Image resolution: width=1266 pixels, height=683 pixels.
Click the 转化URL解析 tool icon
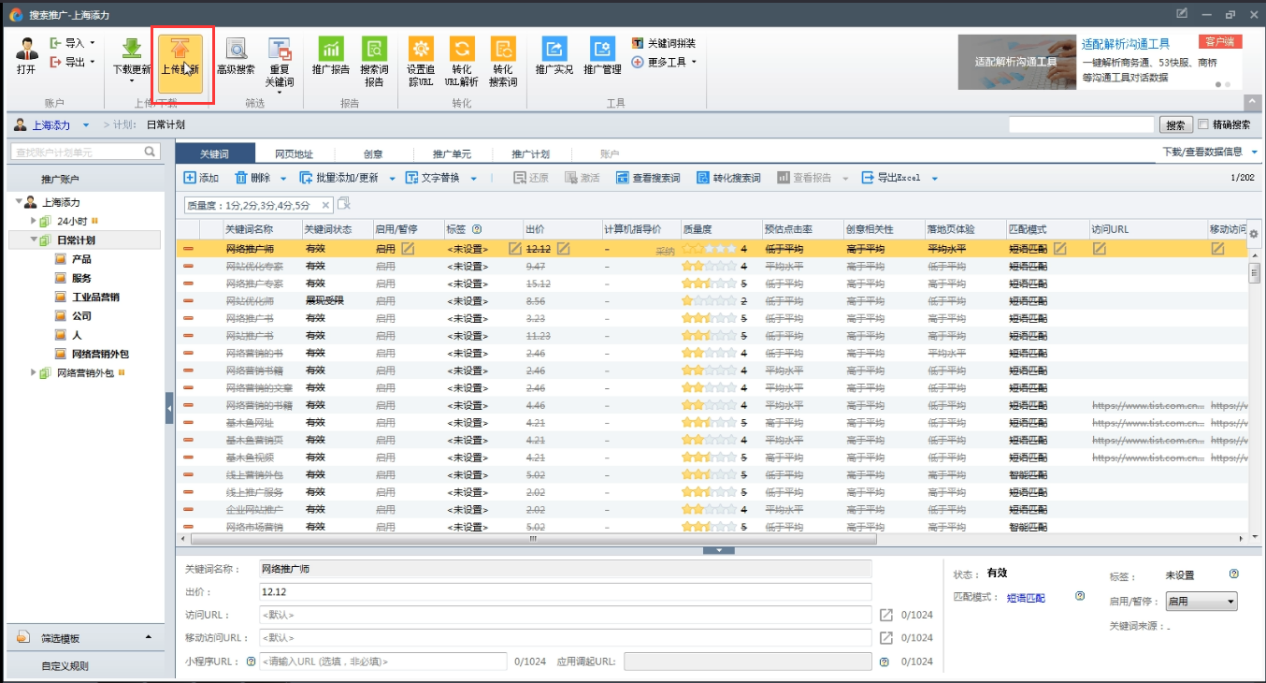click(462, 49)
